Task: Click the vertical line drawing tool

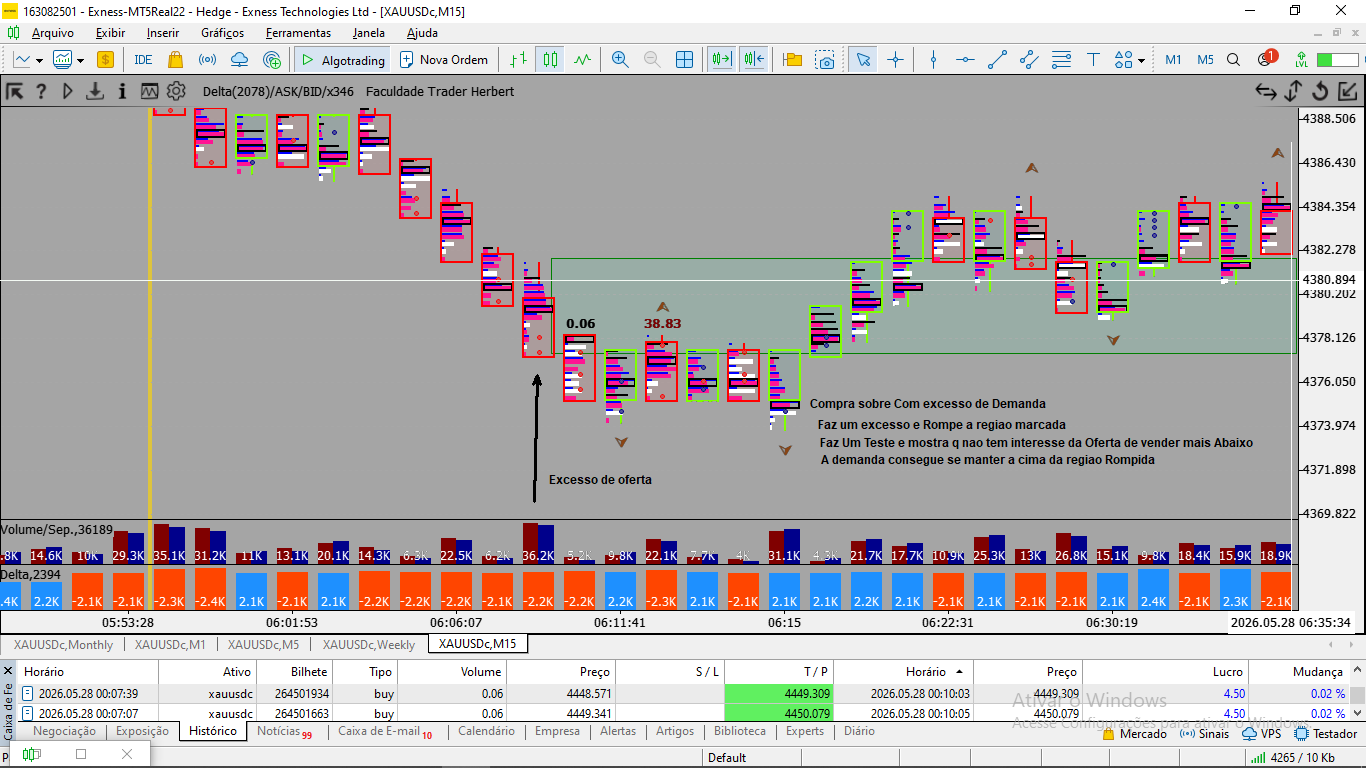Action: pos(933,60)
